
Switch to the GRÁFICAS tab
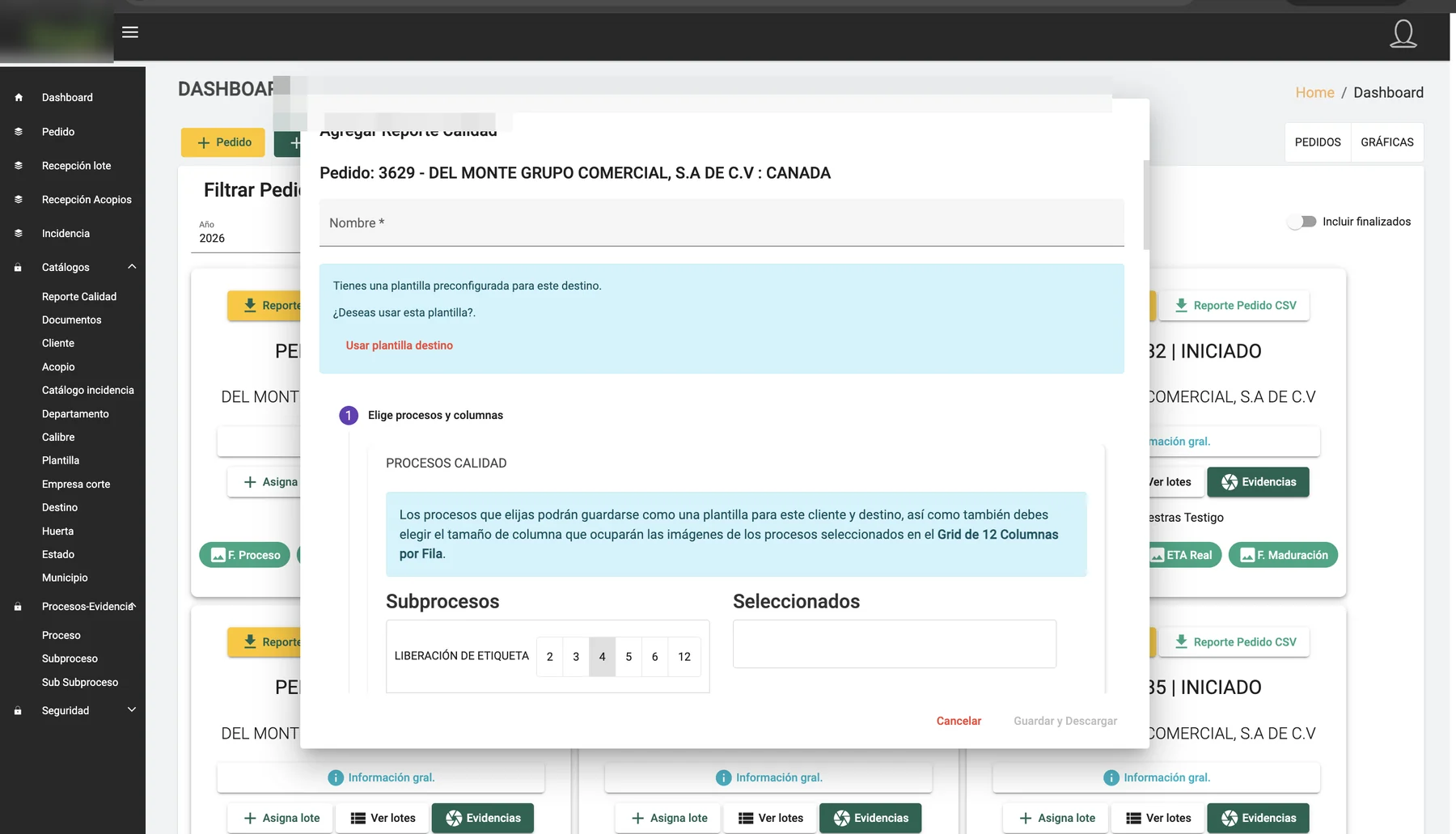tap(1387, 142)
